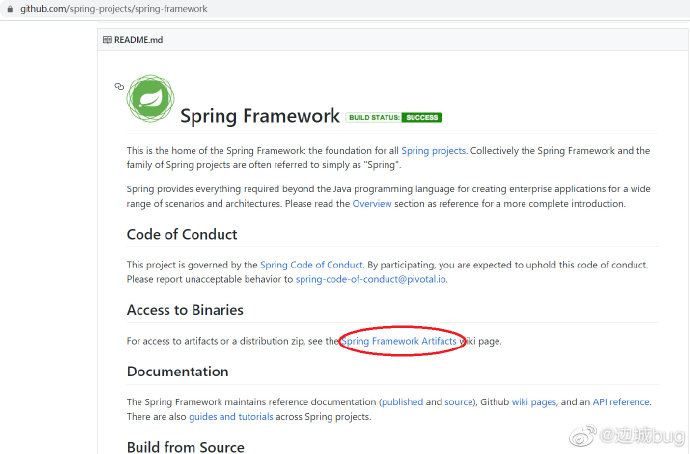Click the heading anchor link icon
The image size is (690, 454).
pos(119,86)
